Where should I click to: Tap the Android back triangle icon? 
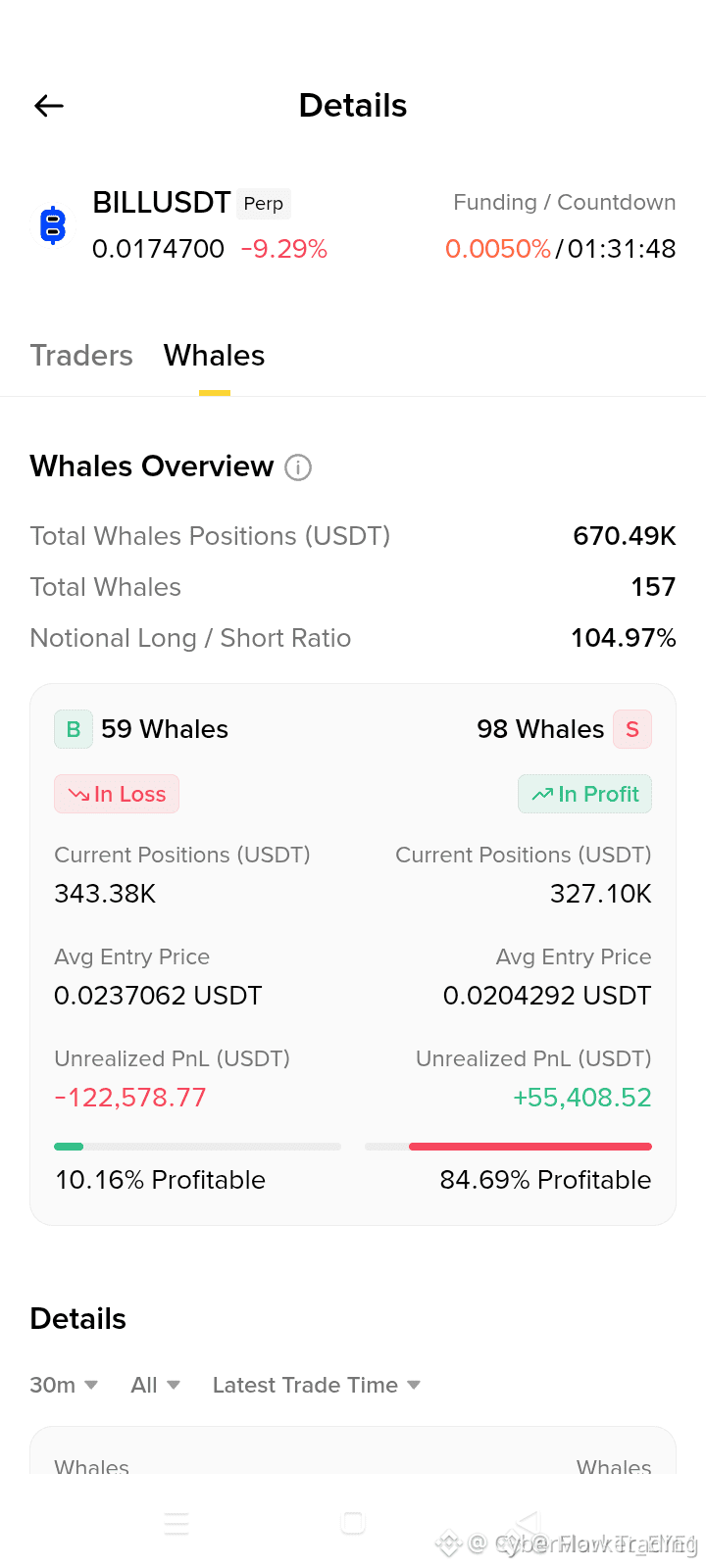(528, 1523)
